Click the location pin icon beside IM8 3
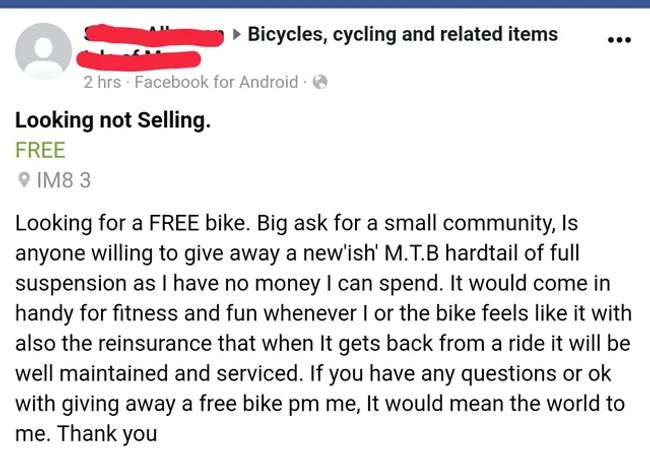This screenshot has width=650, height=452. click(24, 181)
